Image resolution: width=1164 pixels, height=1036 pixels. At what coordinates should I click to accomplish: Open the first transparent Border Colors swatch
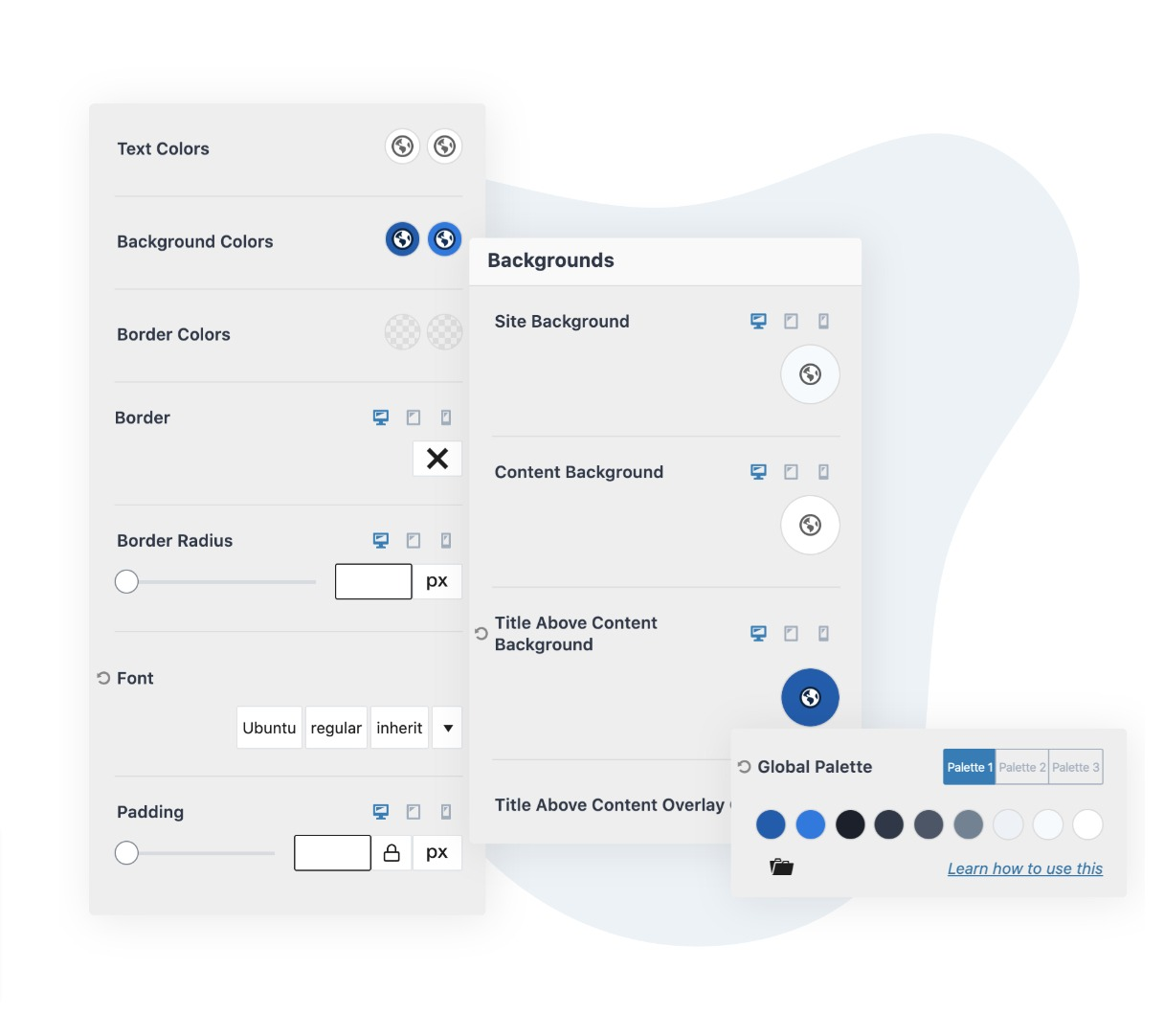click(x=402, y=332)
